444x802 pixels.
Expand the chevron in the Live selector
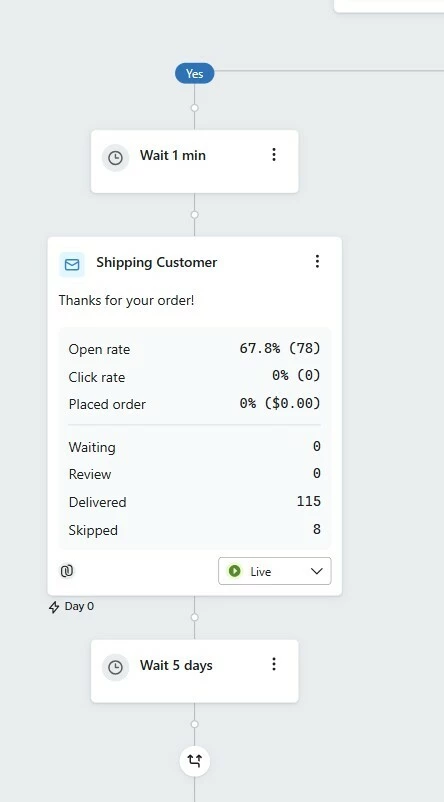click(x=317, y=571)
